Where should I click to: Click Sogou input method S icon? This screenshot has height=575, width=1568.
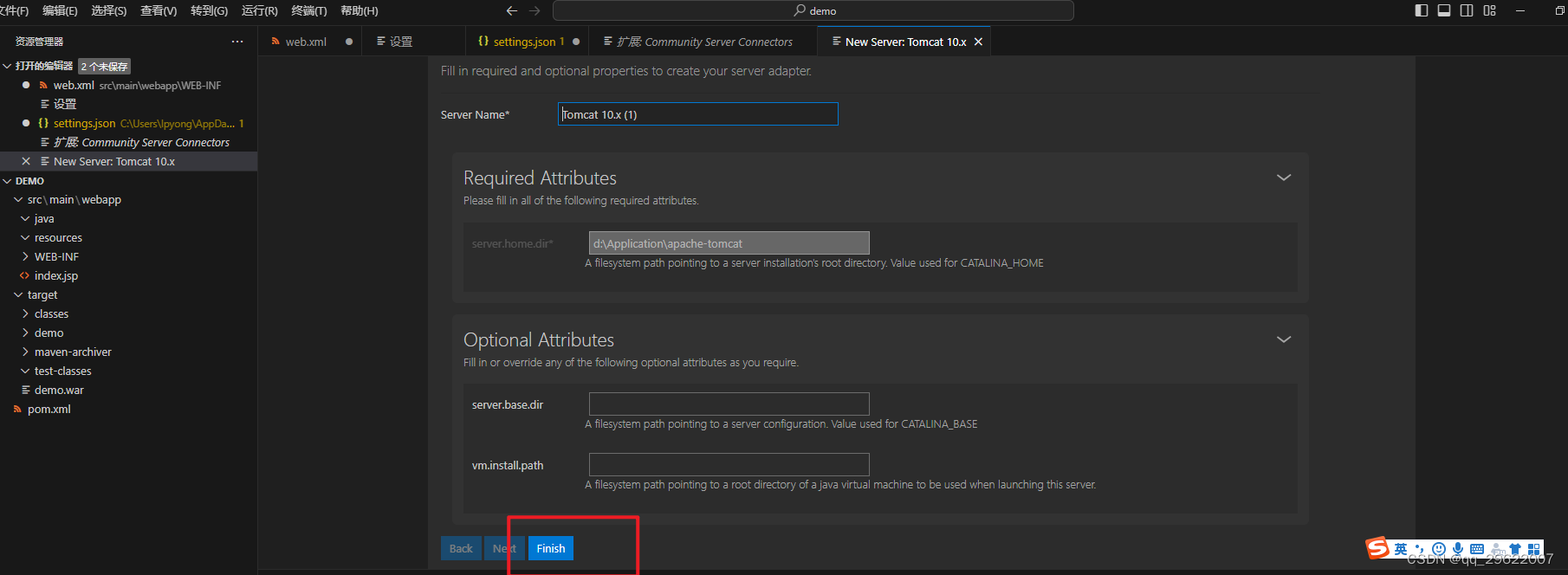(x=1377, y=548)
